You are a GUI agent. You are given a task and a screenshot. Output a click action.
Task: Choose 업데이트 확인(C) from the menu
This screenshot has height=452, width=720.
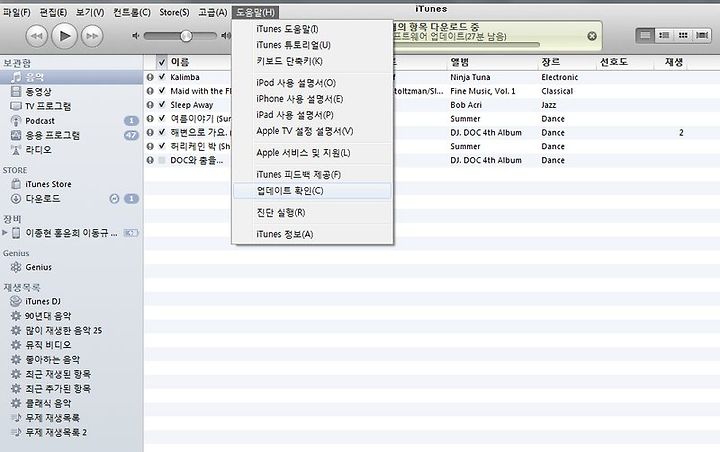click(312, 191)
